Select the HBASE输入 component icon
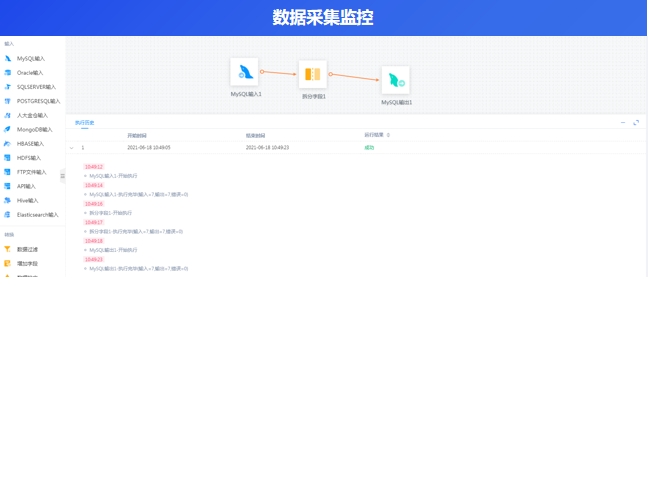Viewport: 649px width, 480px height. [7, 143]
